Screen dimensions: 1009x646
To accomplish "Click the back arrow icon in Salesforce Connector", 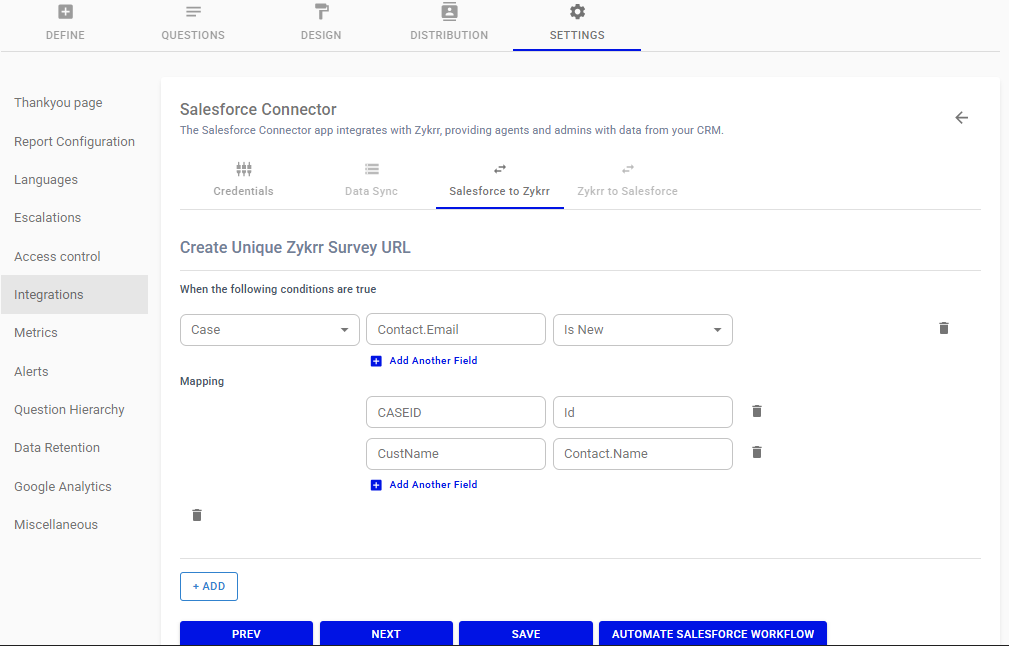I will 961,118.
